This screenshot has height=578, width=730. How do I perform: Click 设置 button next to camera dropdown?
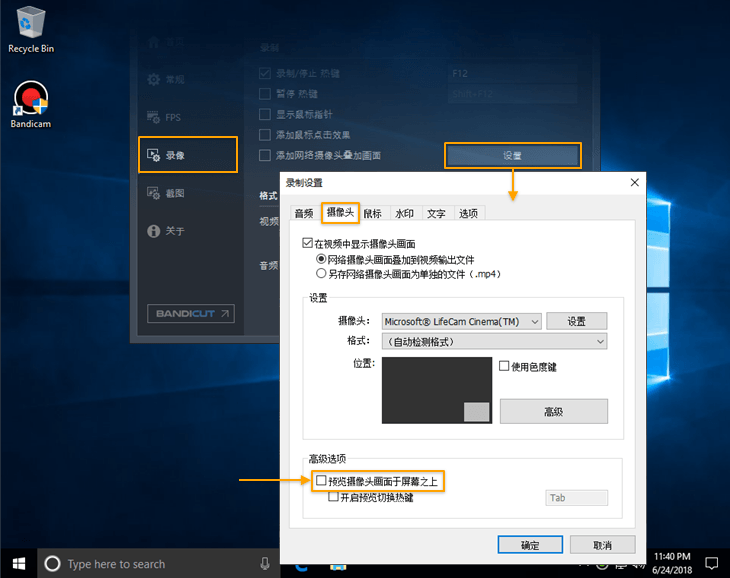tap(576, 321)
